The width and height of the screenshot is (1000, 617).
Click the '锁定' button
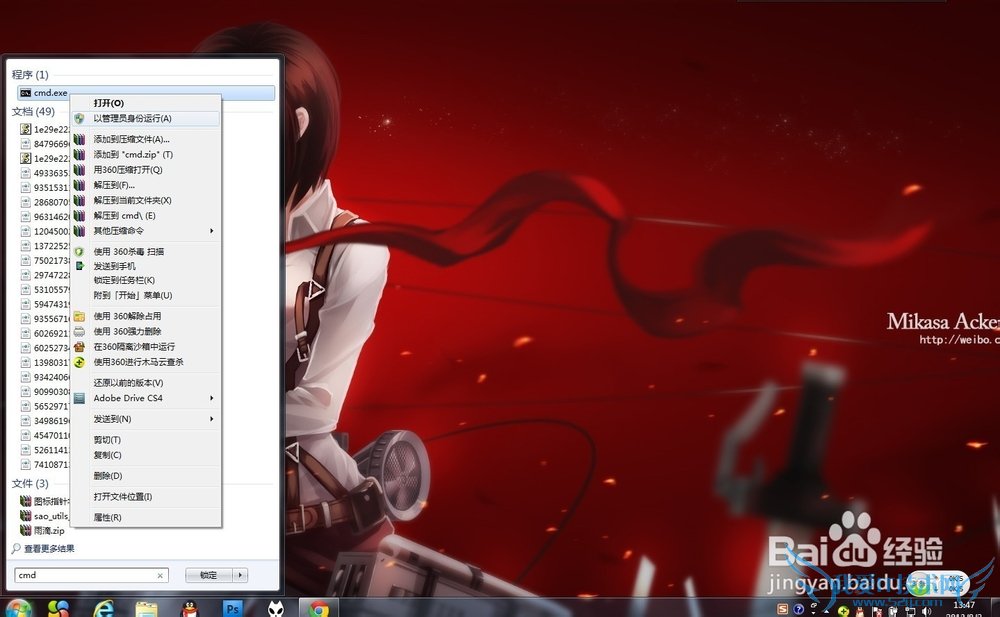[x=208, y=575]
